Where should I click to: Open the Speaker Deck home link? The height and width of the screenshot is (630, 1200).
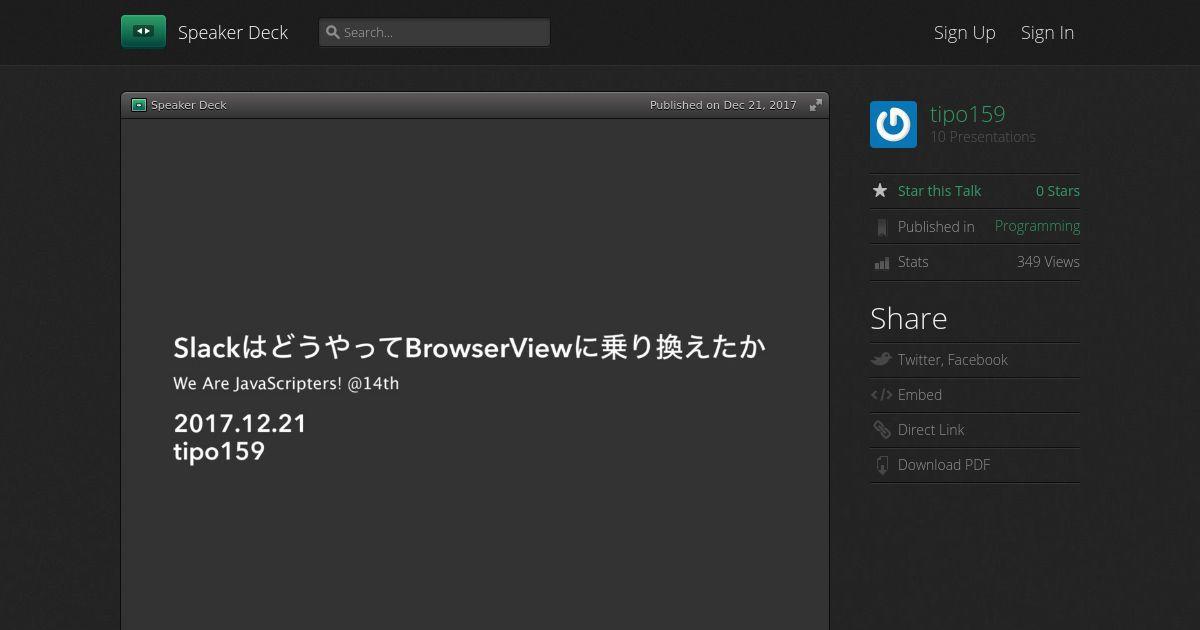[233, 32]
